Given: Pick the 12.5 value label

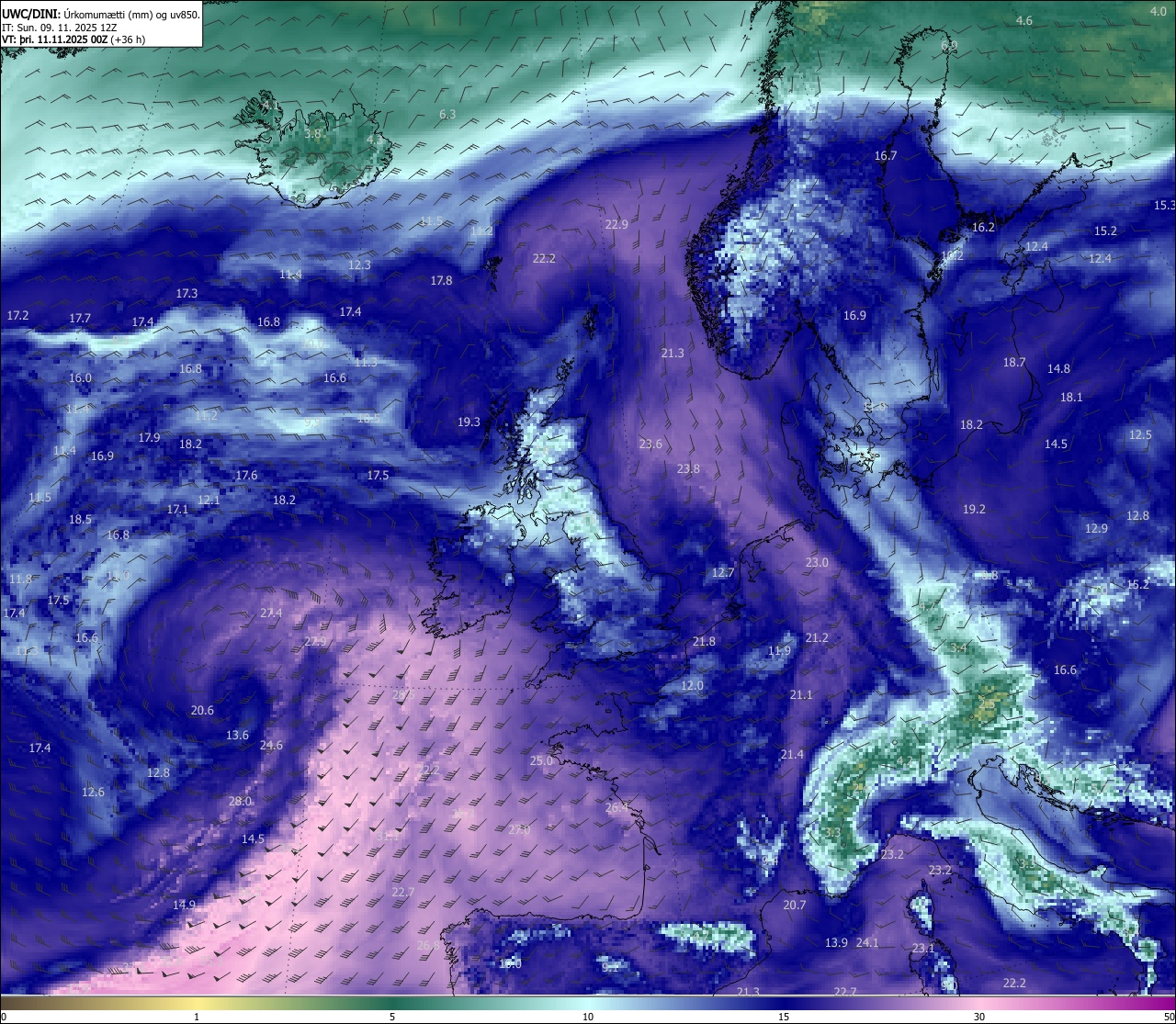Looking at the screenshot, I should 1140,435.
